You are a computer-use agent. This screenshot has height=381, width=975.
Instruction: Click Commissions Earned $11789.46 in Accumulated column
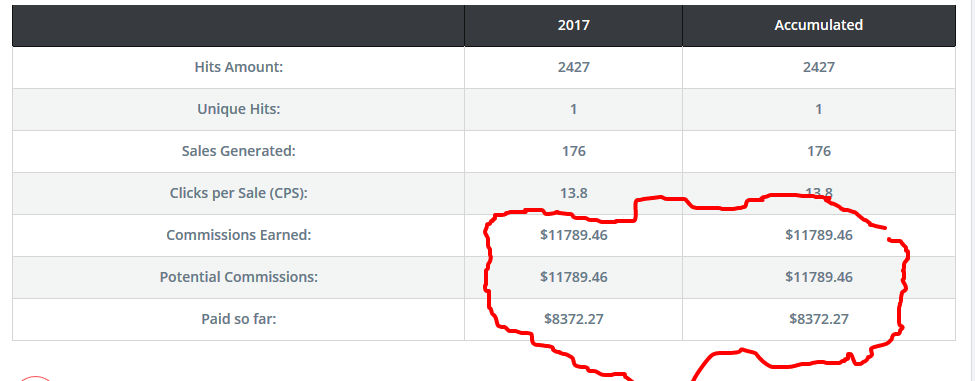(x=818, y=236)
